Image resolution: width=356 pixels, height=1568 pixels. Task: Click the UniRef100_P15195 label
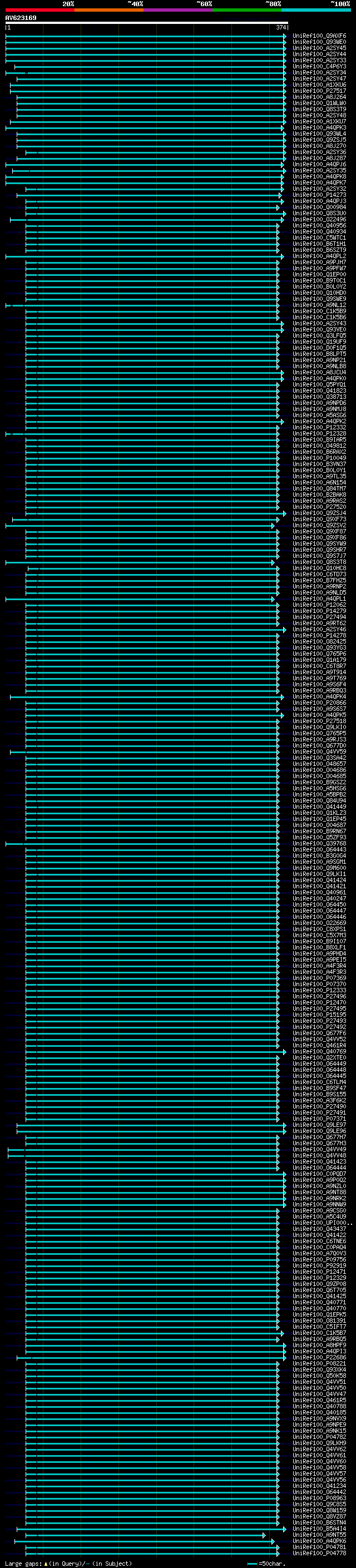[x=319, y=1015]
